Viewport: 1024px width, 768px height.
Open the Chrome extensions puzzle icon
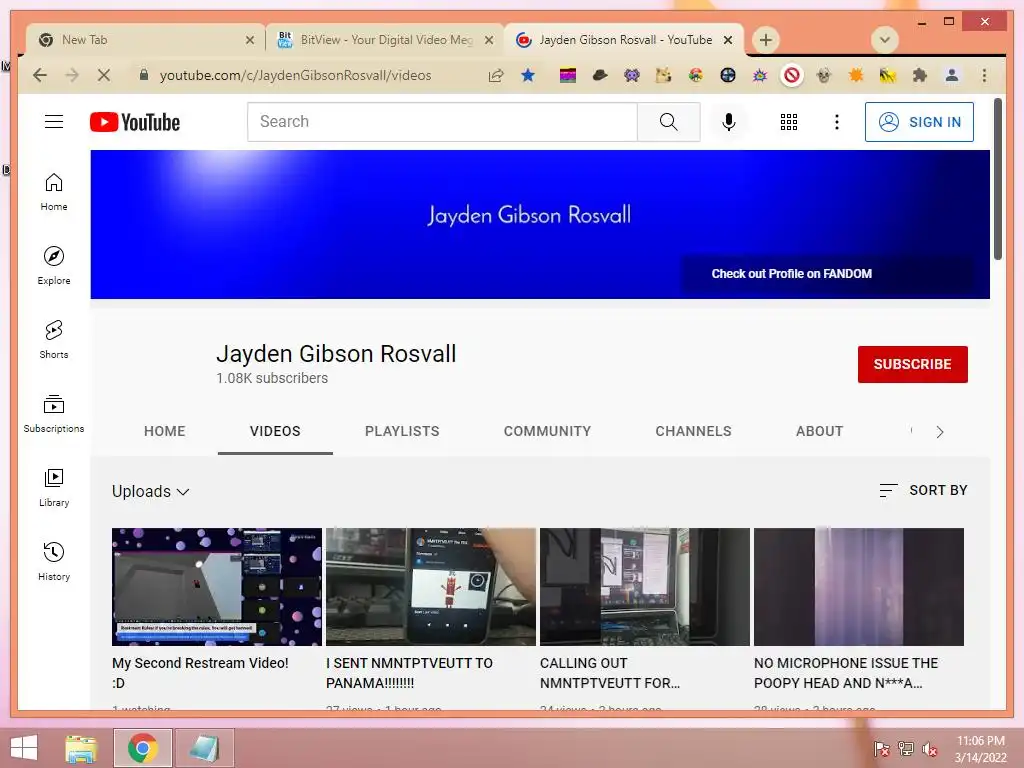click(x=920, y=75)
